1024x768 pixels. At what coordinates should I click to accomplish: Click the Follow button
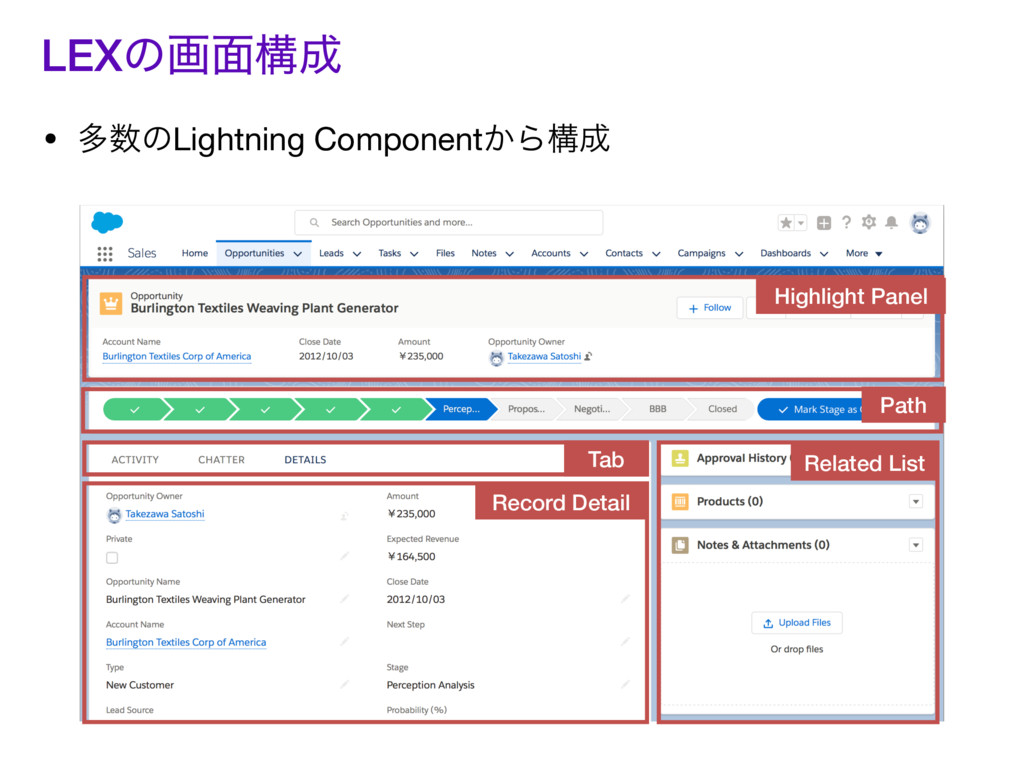point(710,308)
